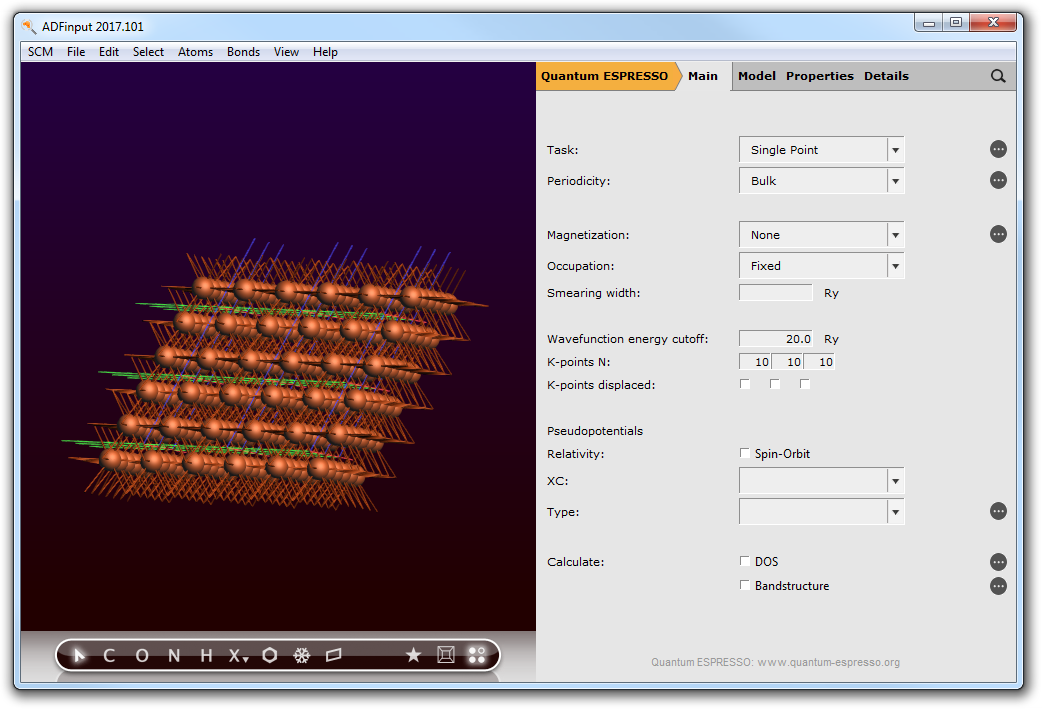This screenshot has width=1042, height=709.
Task: Toggle second K-points displaced checkbox
Action: point(775,384)
